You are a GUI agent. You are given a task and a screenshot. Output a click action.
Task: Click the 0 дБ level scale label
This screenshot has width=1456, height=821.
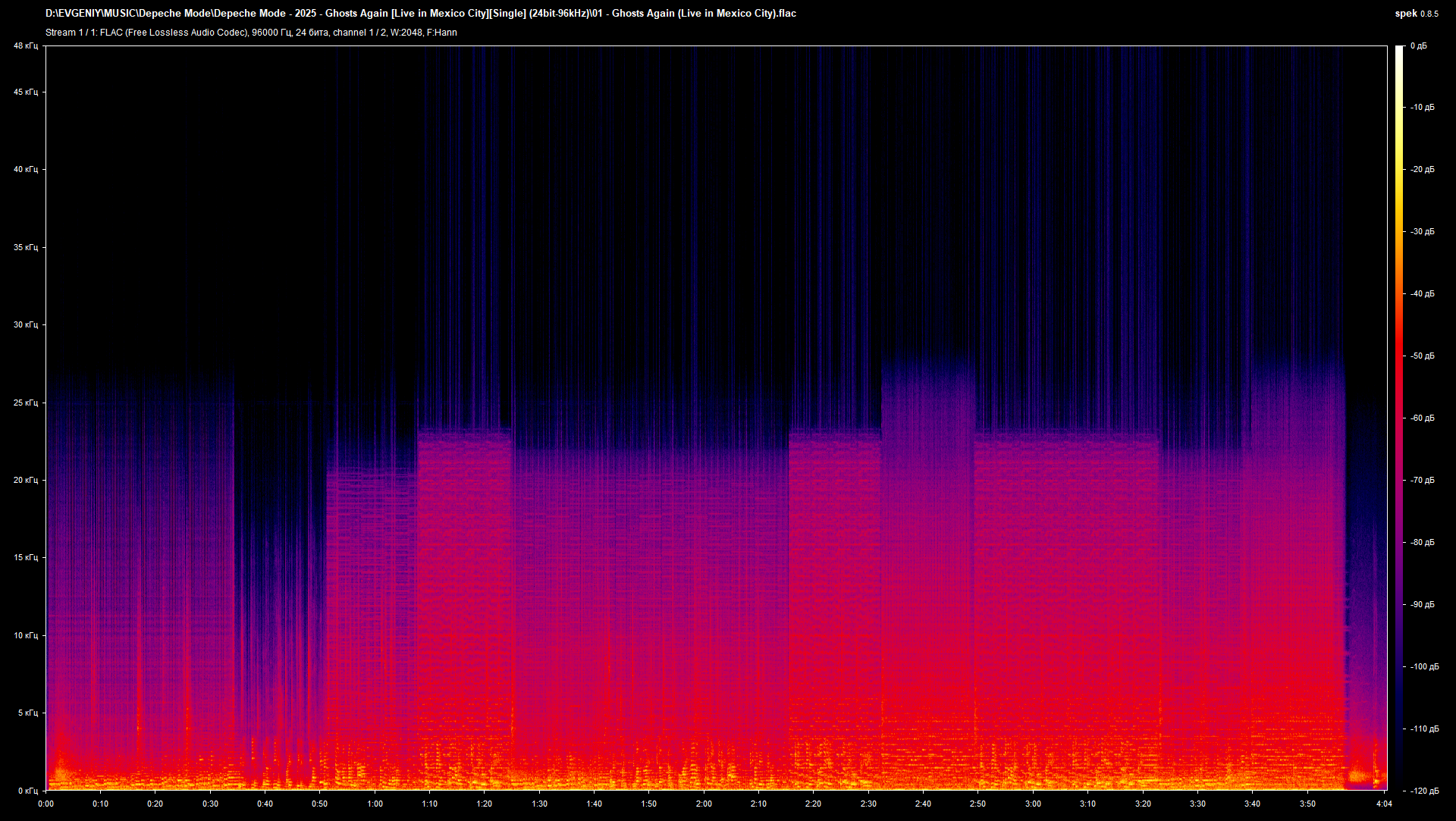click(1418, 46)
